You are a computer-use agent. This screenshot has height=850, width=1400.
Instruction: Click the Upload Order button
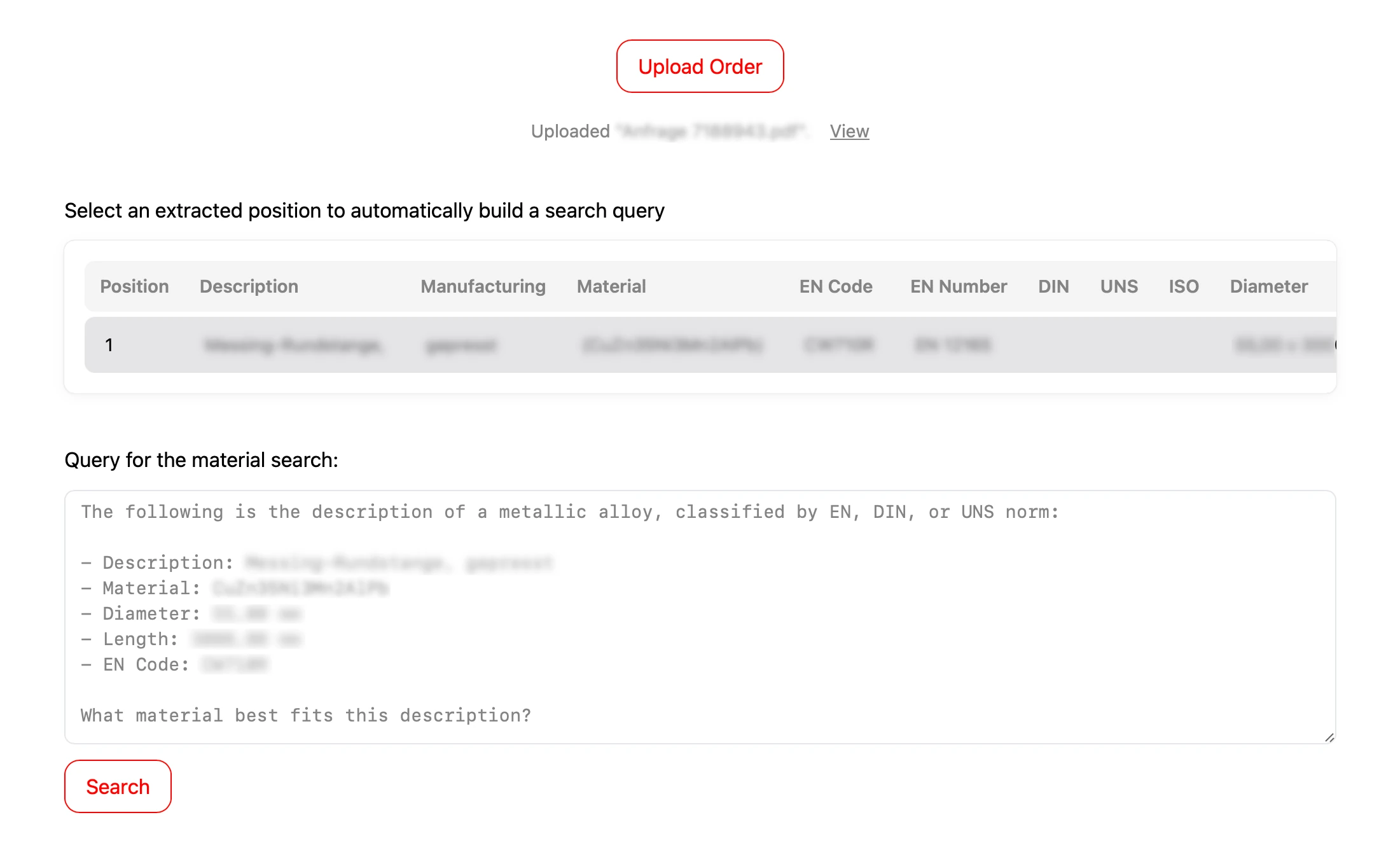point(700,66)
